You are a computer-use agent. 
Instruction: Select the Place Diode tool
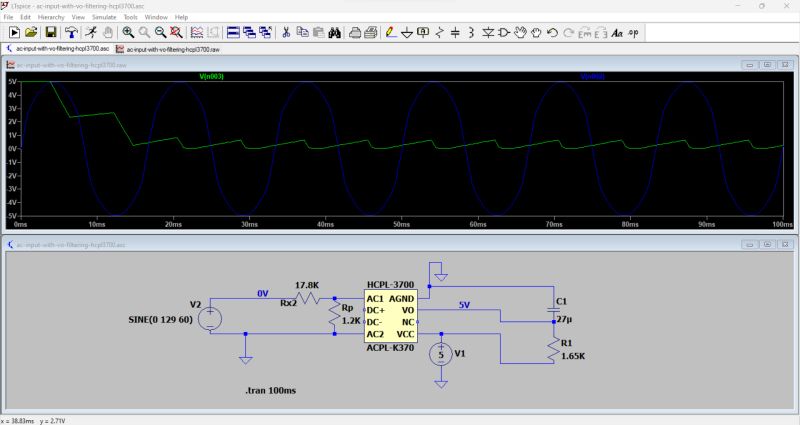coord(488,33)
